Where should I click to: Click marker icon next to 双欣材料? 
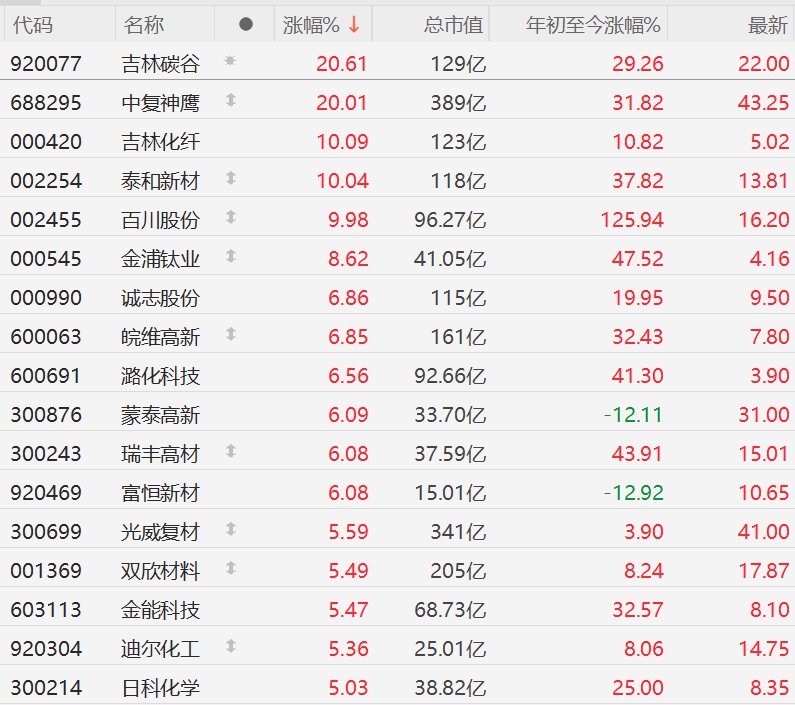(231, 568)
